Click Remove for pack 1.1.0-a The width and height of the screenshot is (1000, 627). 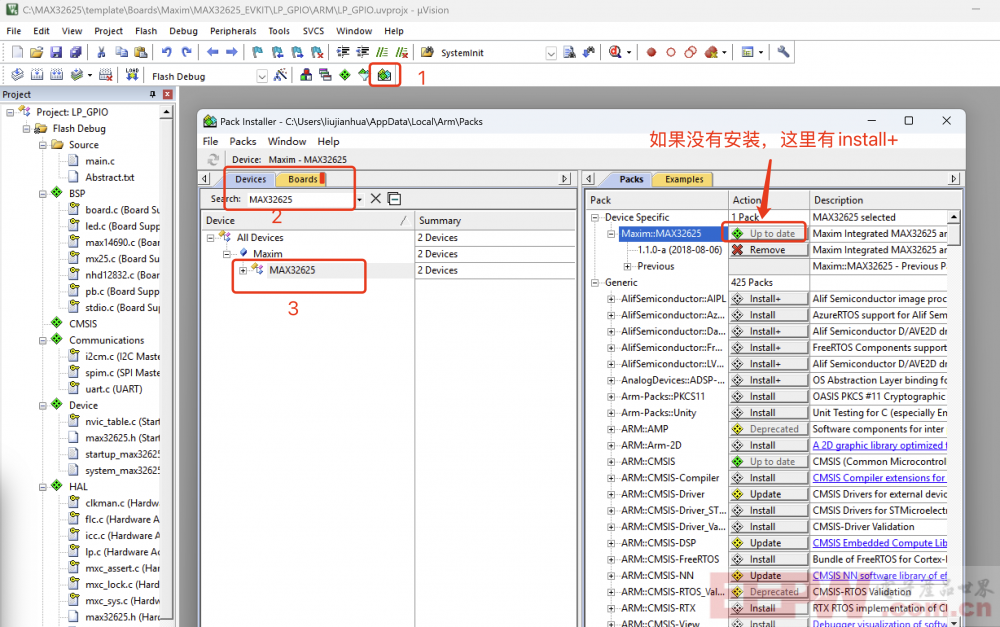(768, 250)
